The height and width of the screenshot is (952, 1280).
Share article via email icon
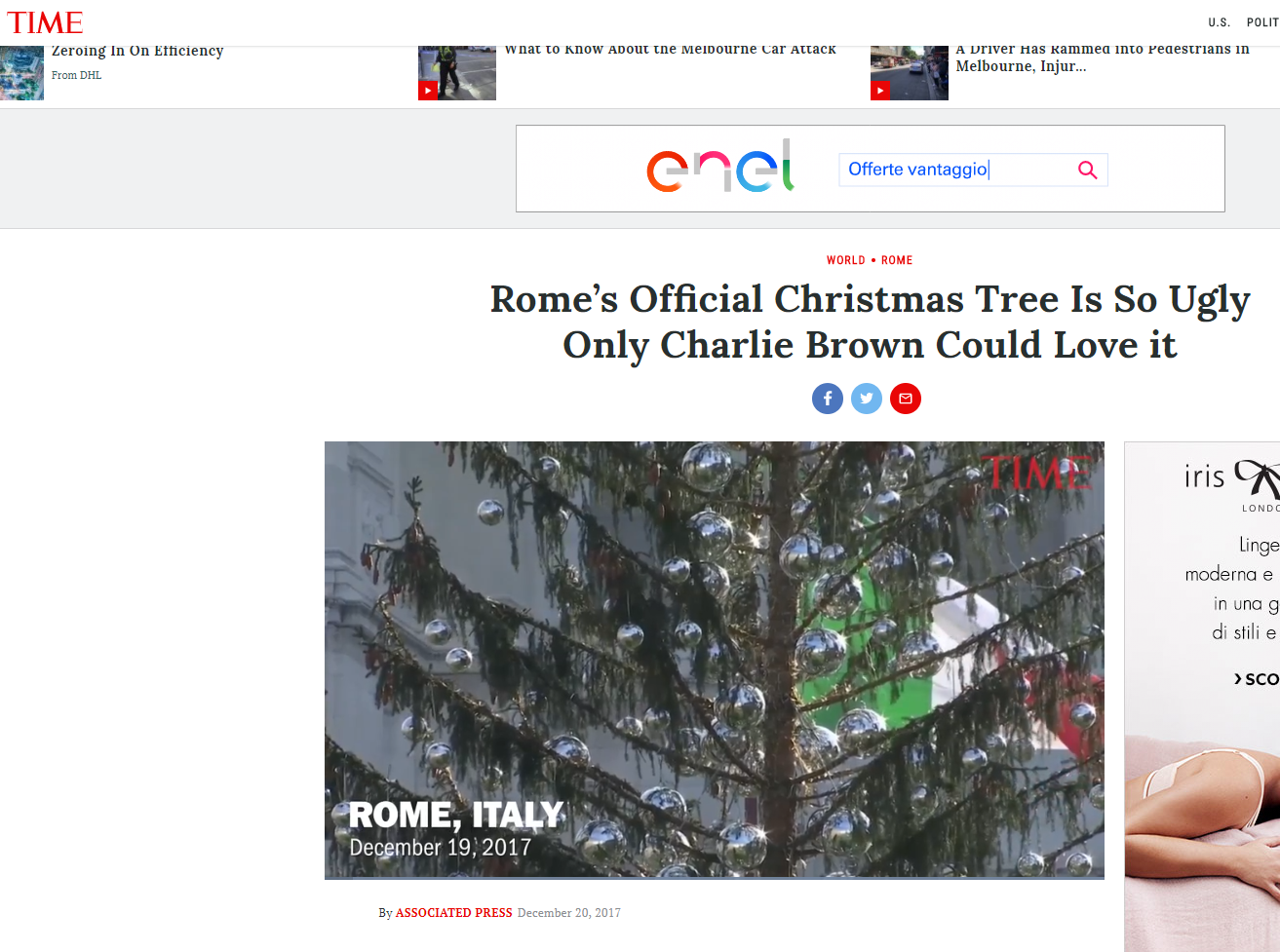pyautogui.click(x=906, y=399)
